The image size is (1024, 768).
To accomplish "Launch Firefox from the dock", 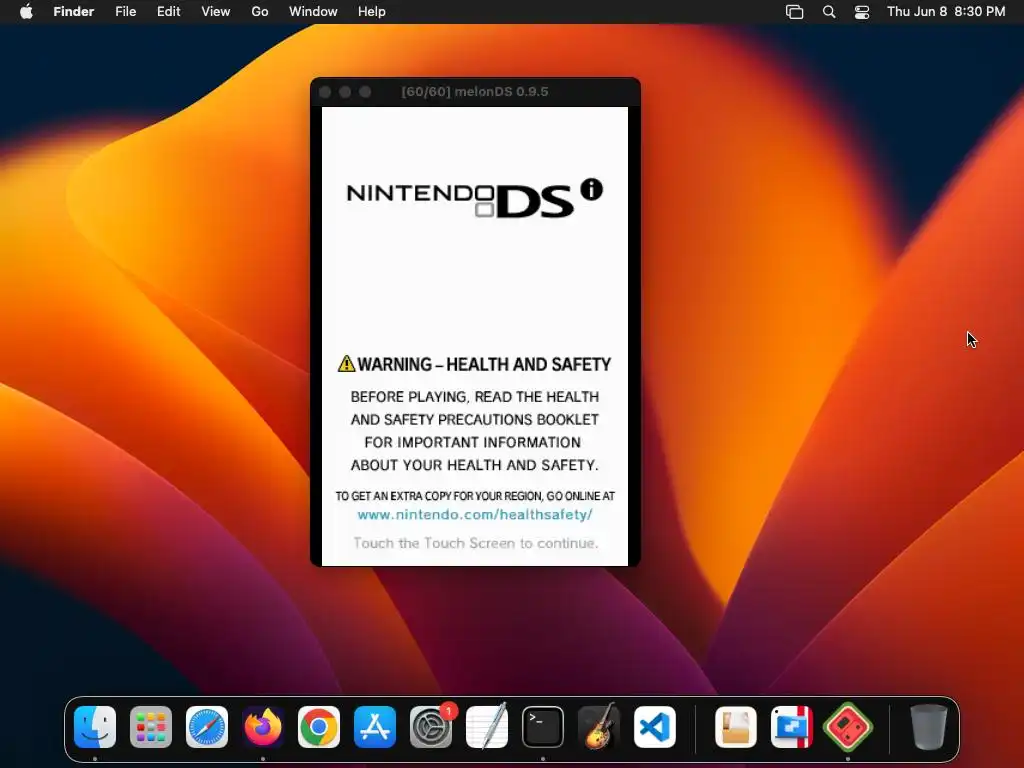I will click(x=263, y=726).
